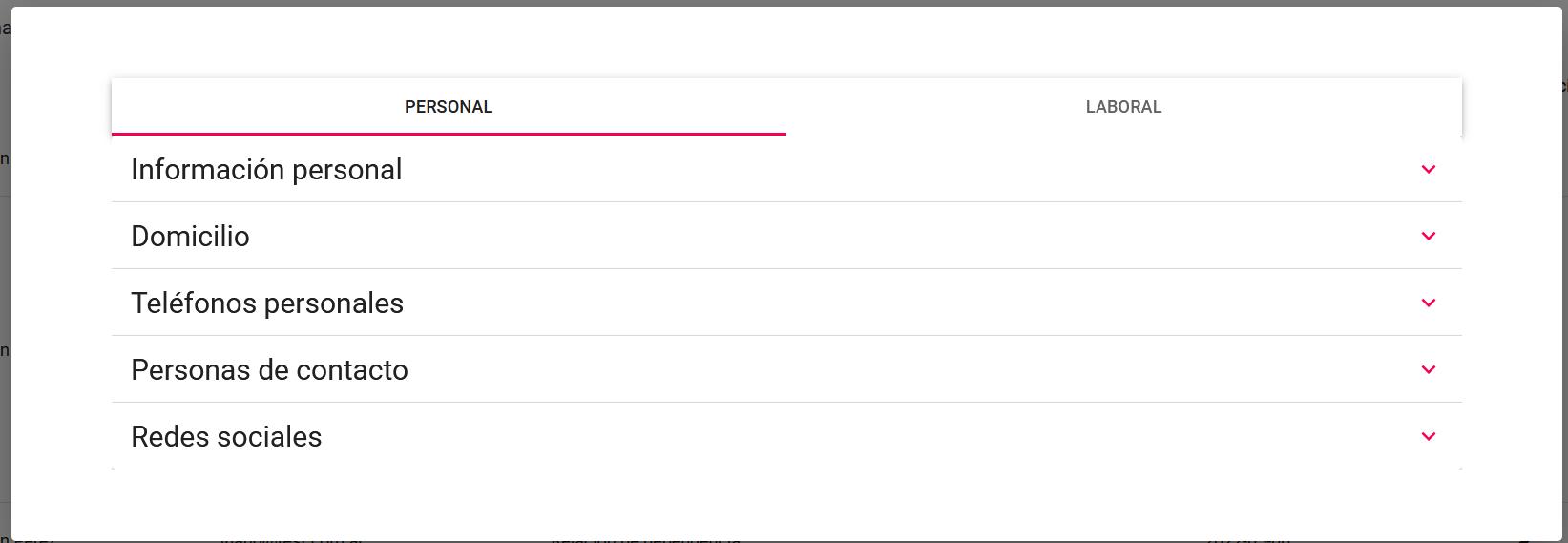The image size is (1568, 543).
Task: Click the dimmed backdrop left of dialog
Action: 5,267
